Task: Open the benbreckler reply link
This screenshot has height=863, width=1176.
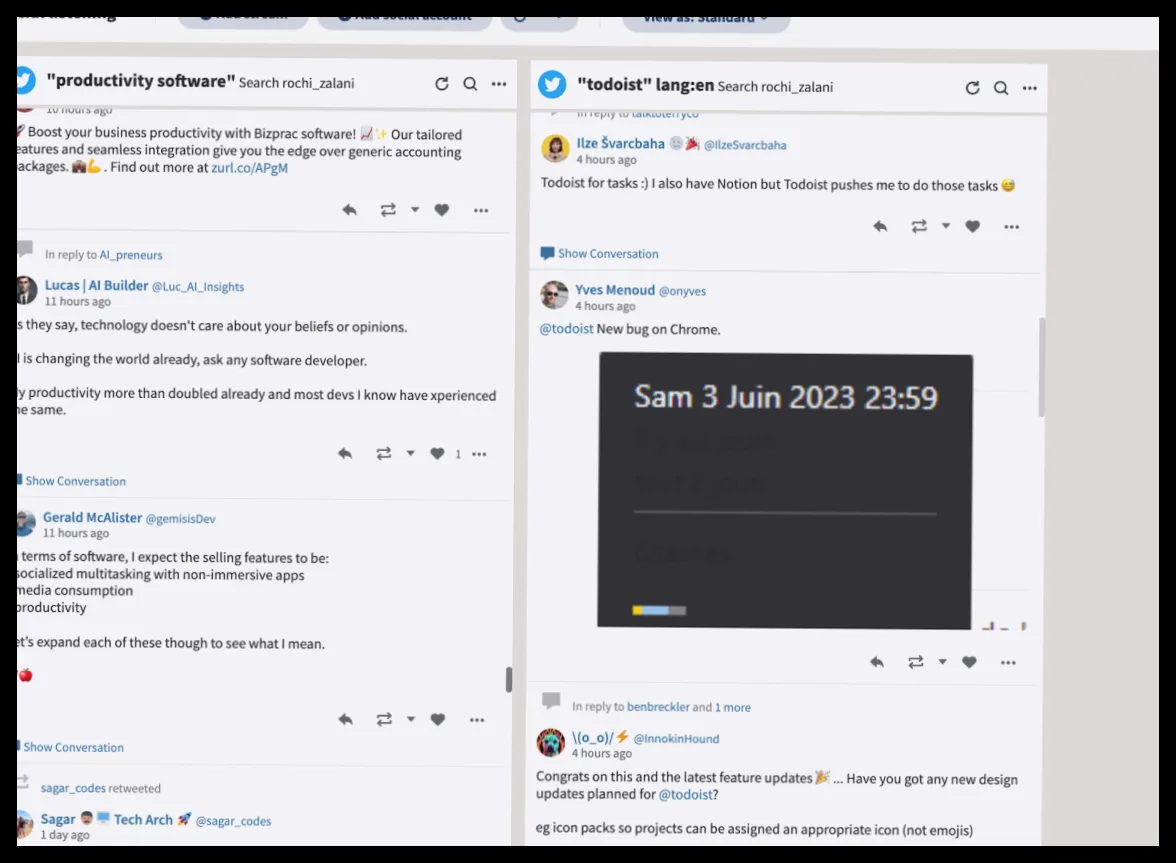Action: coord(658,706)
